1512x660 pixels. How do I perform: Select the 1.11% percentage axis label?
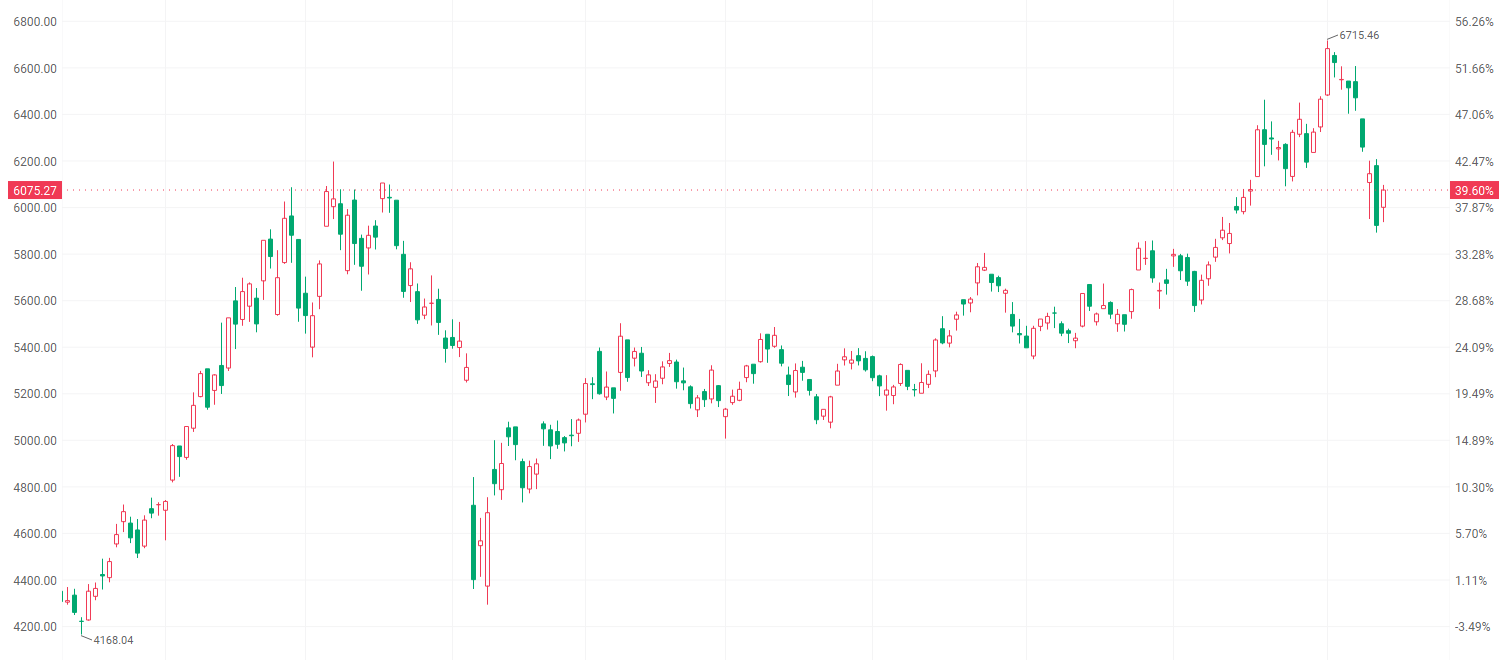(x=1475, y=581)
